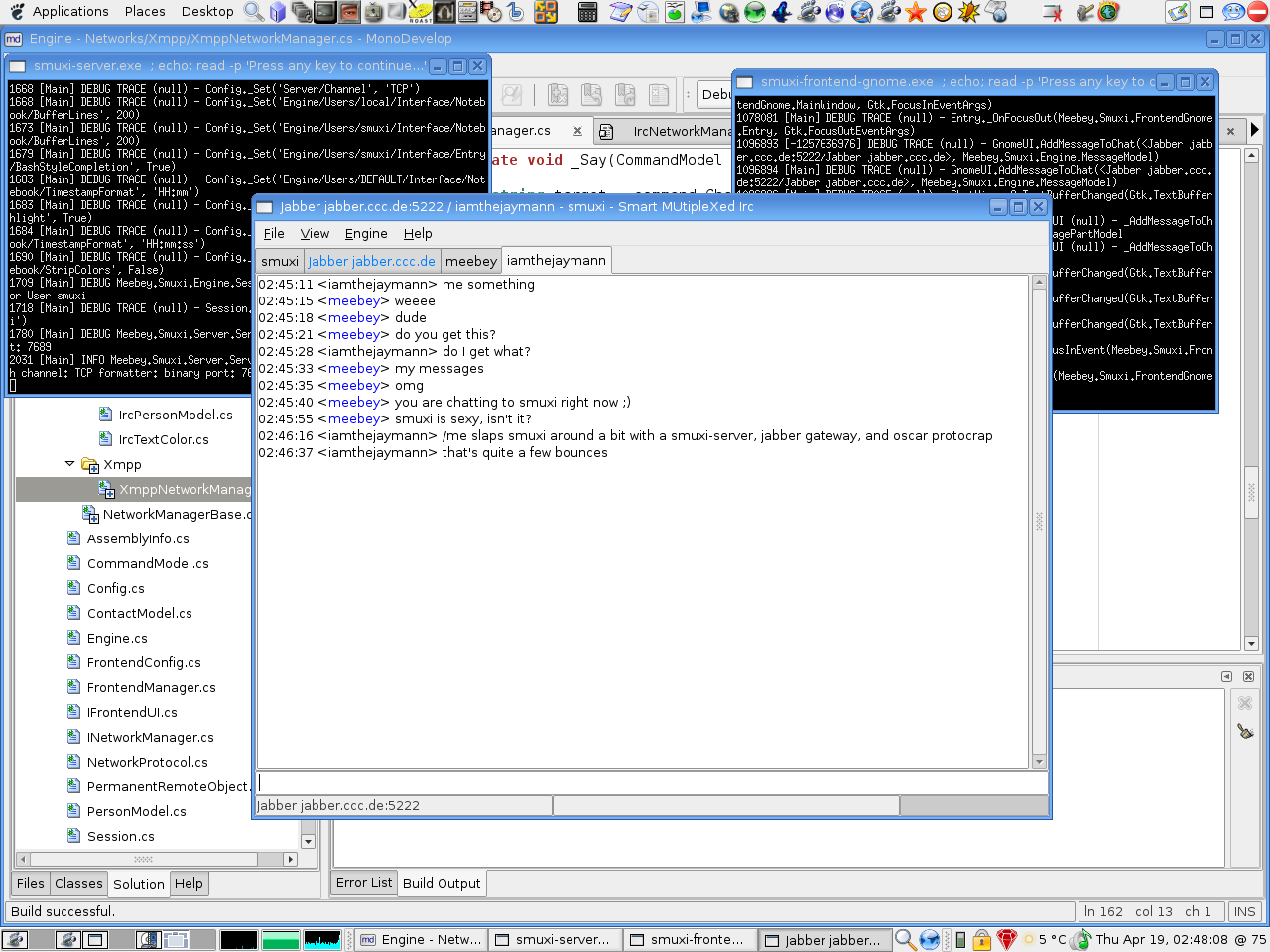
Task: Click the first clipboard toolbar icon in MonoDevelop
Action: point(559,95)
